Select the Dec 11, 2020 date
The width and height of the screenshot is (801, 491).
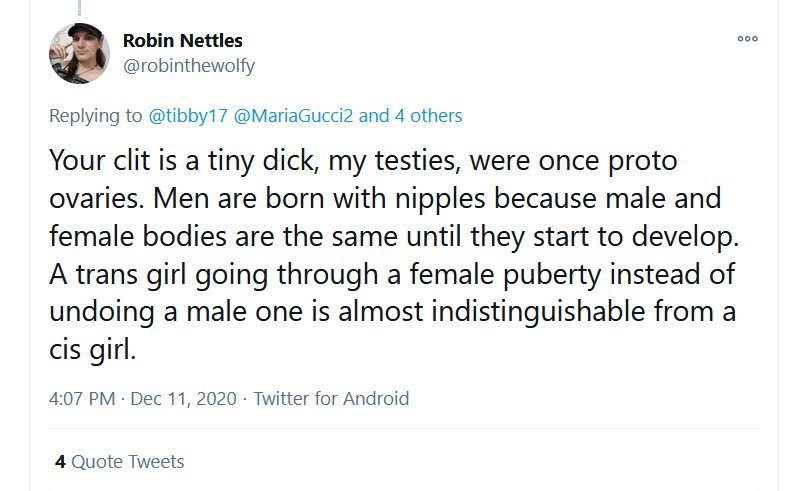click(x=183, y=399)
